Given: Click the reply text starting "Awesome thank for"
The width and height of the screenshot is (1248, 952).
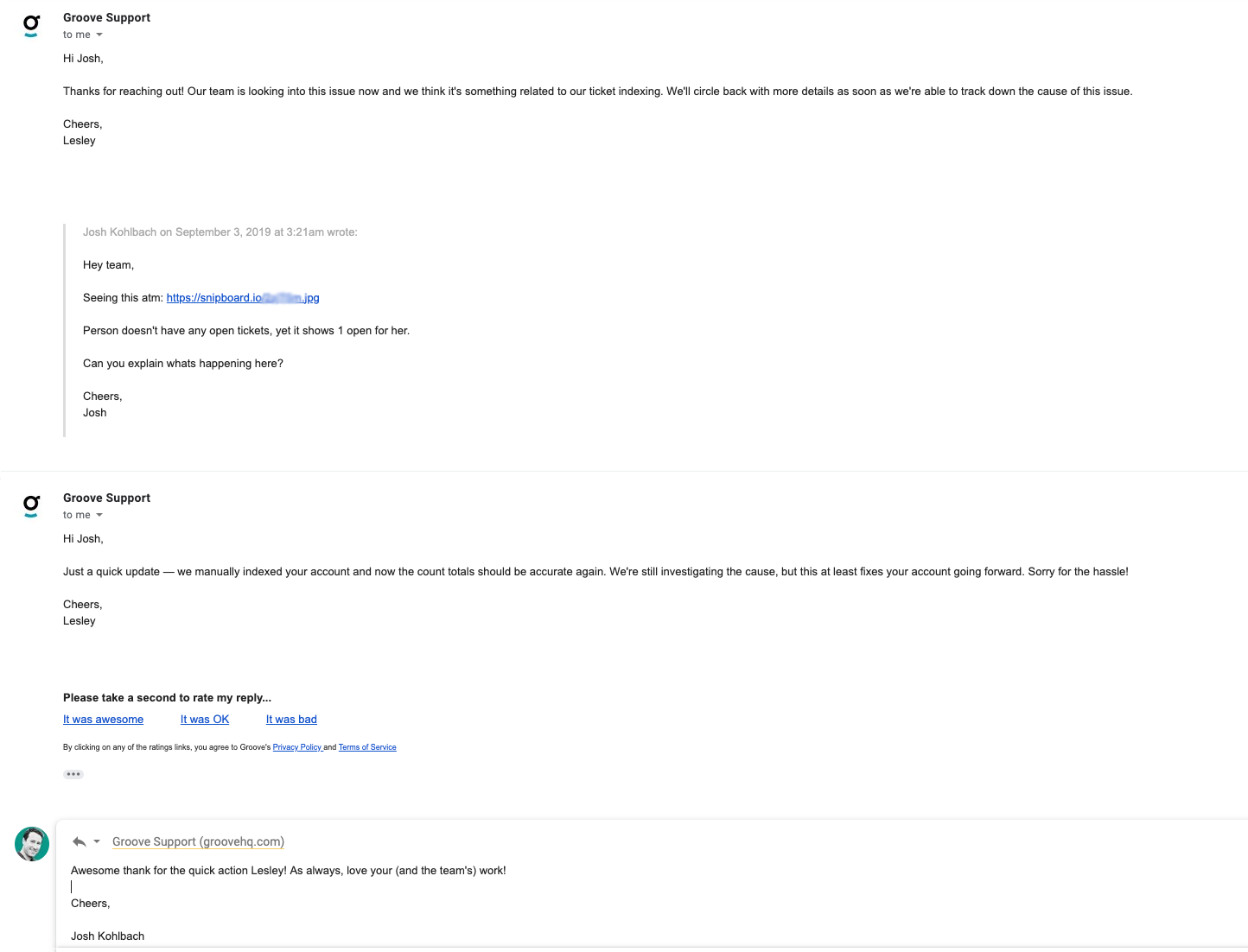Looking at the screenshot, I should [x=288, y=871].
